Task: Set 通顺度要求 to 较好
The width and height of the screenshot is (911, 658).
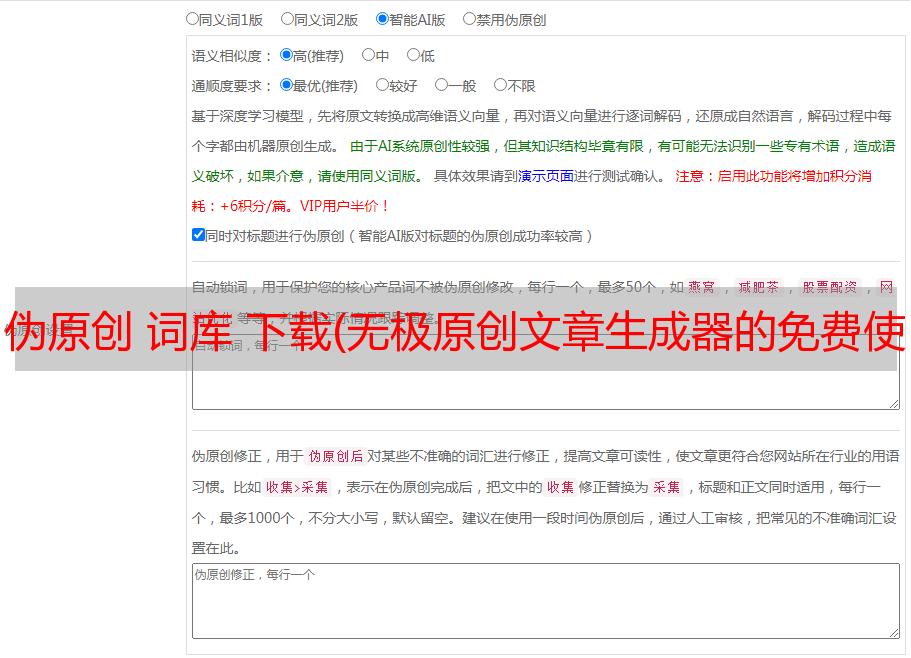Action: point(382,85)
